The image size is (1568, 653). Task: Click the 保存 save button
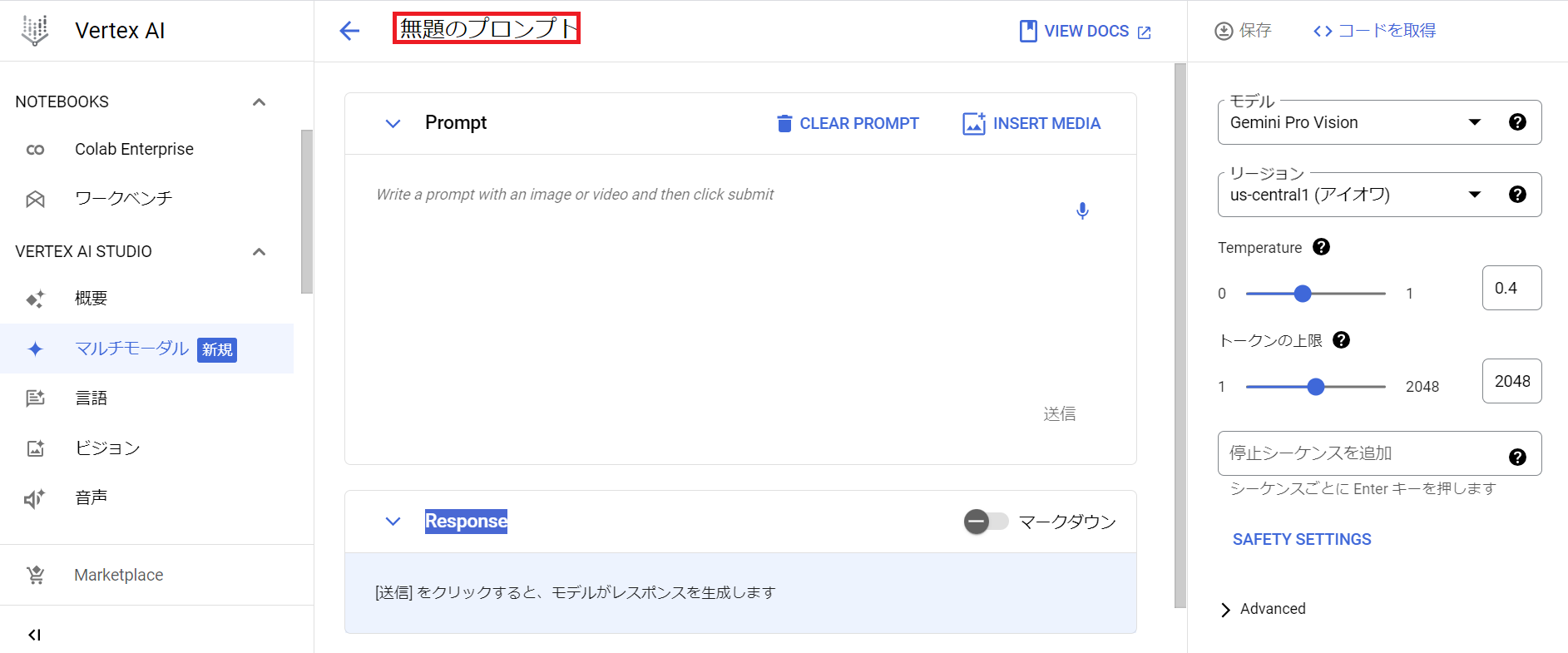click(1243, 31)
